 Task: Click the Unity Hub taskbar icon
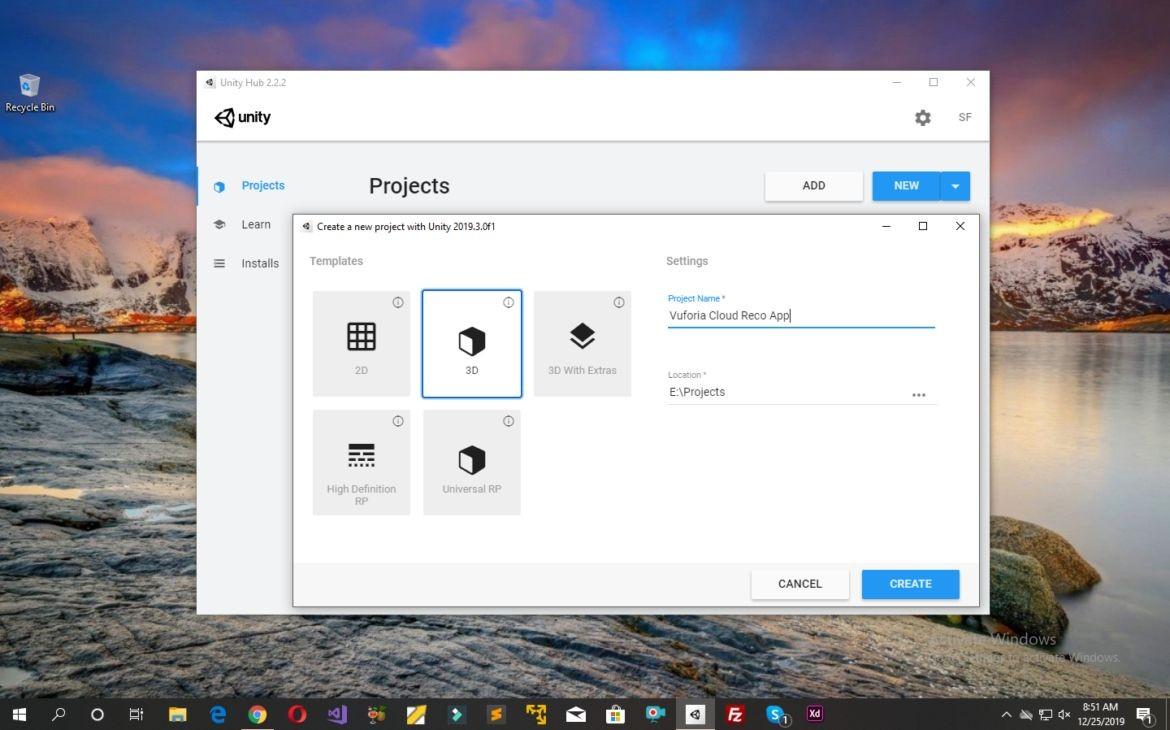[695, 714]
